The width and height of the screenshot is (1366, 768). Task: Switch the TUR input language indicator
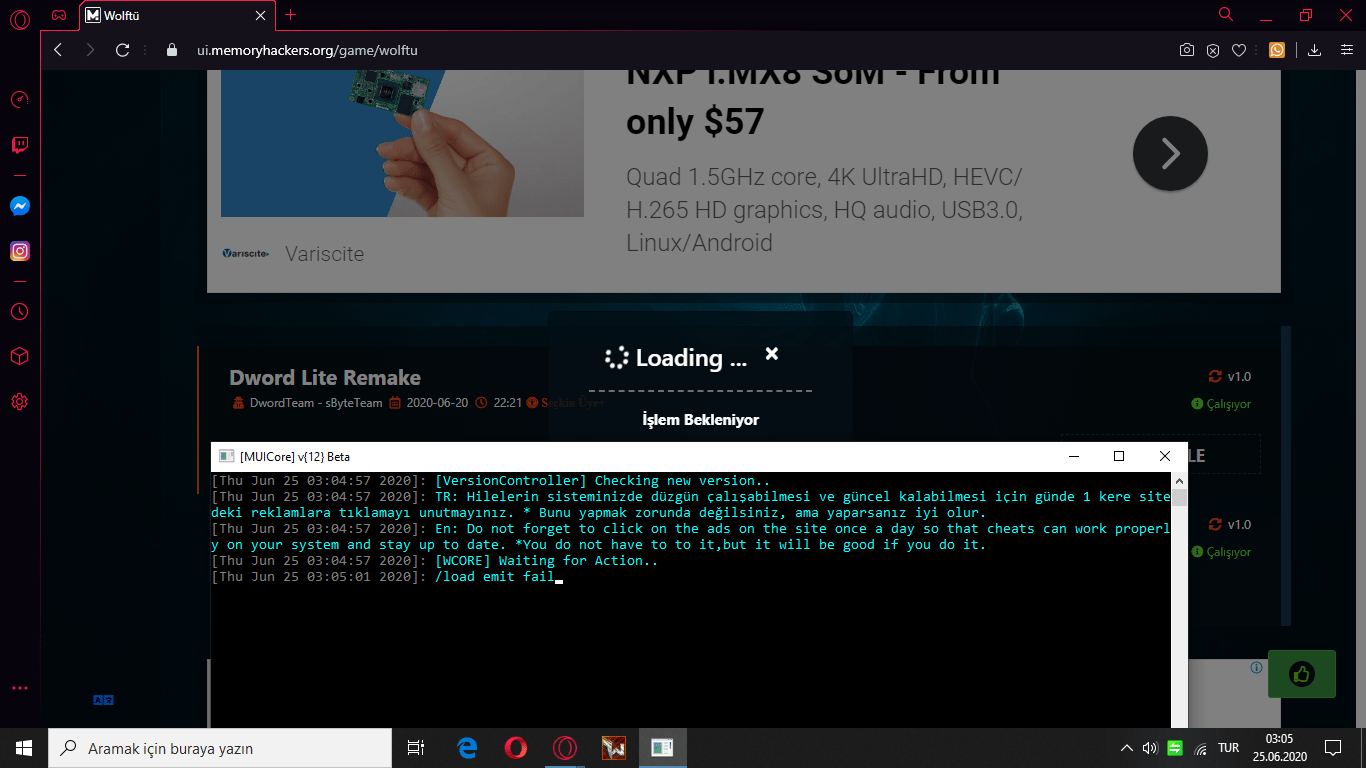(1229, 748)
